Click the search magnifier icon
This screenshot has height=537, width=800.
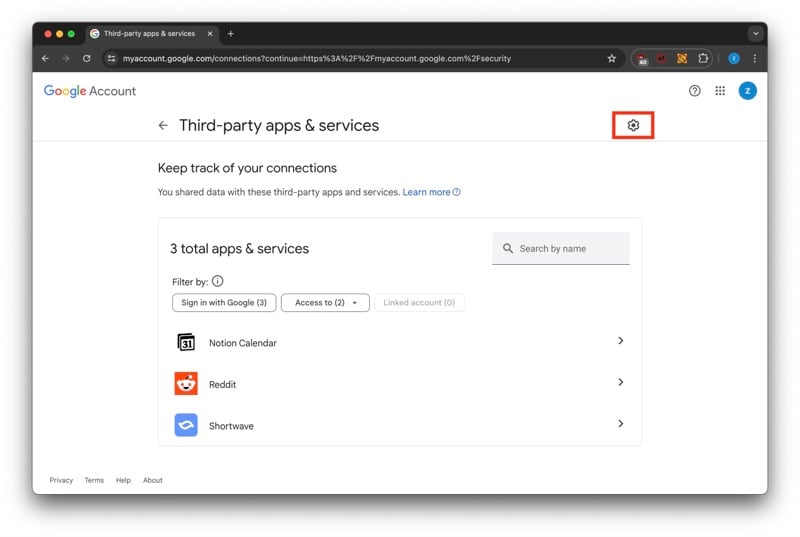click(x=508, y=248)
